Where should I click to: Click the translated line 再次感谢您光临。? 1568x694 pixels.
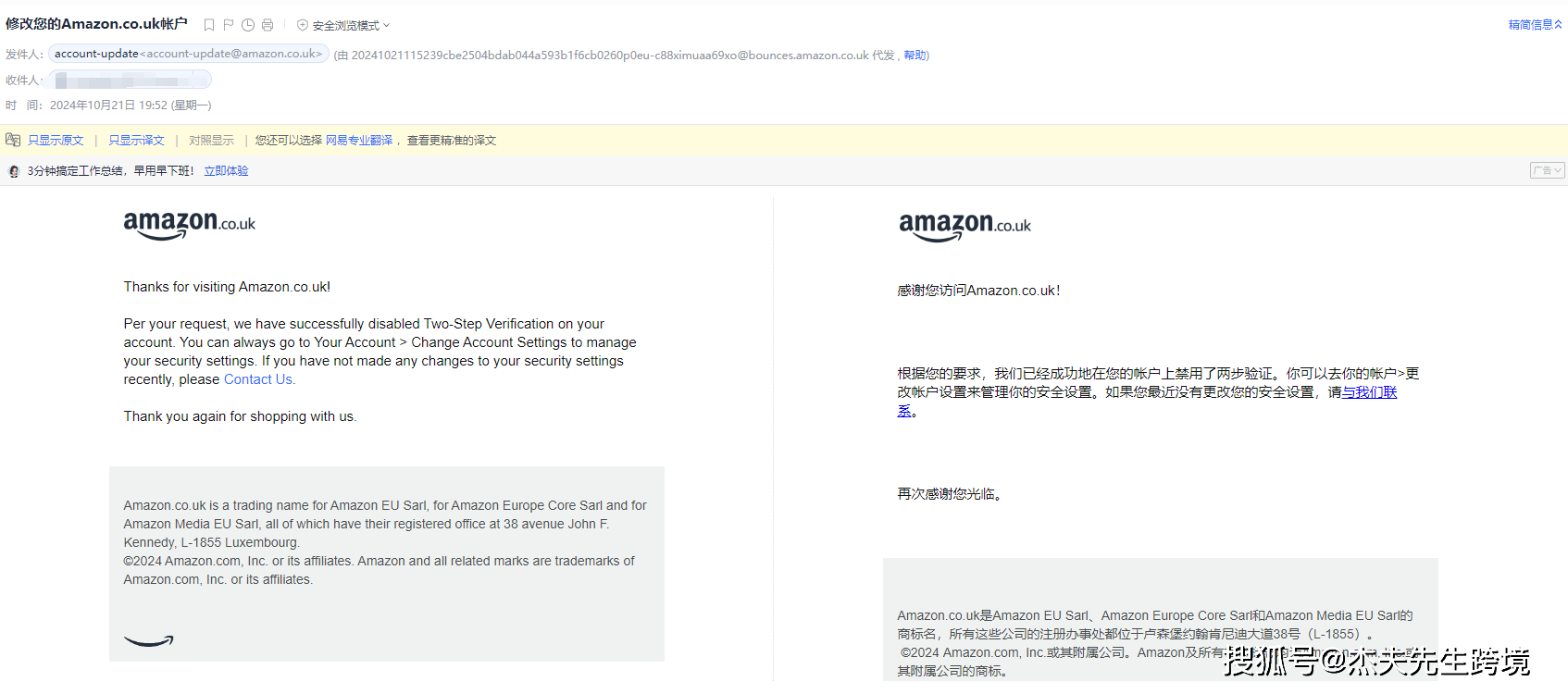(x=951, y=494)
